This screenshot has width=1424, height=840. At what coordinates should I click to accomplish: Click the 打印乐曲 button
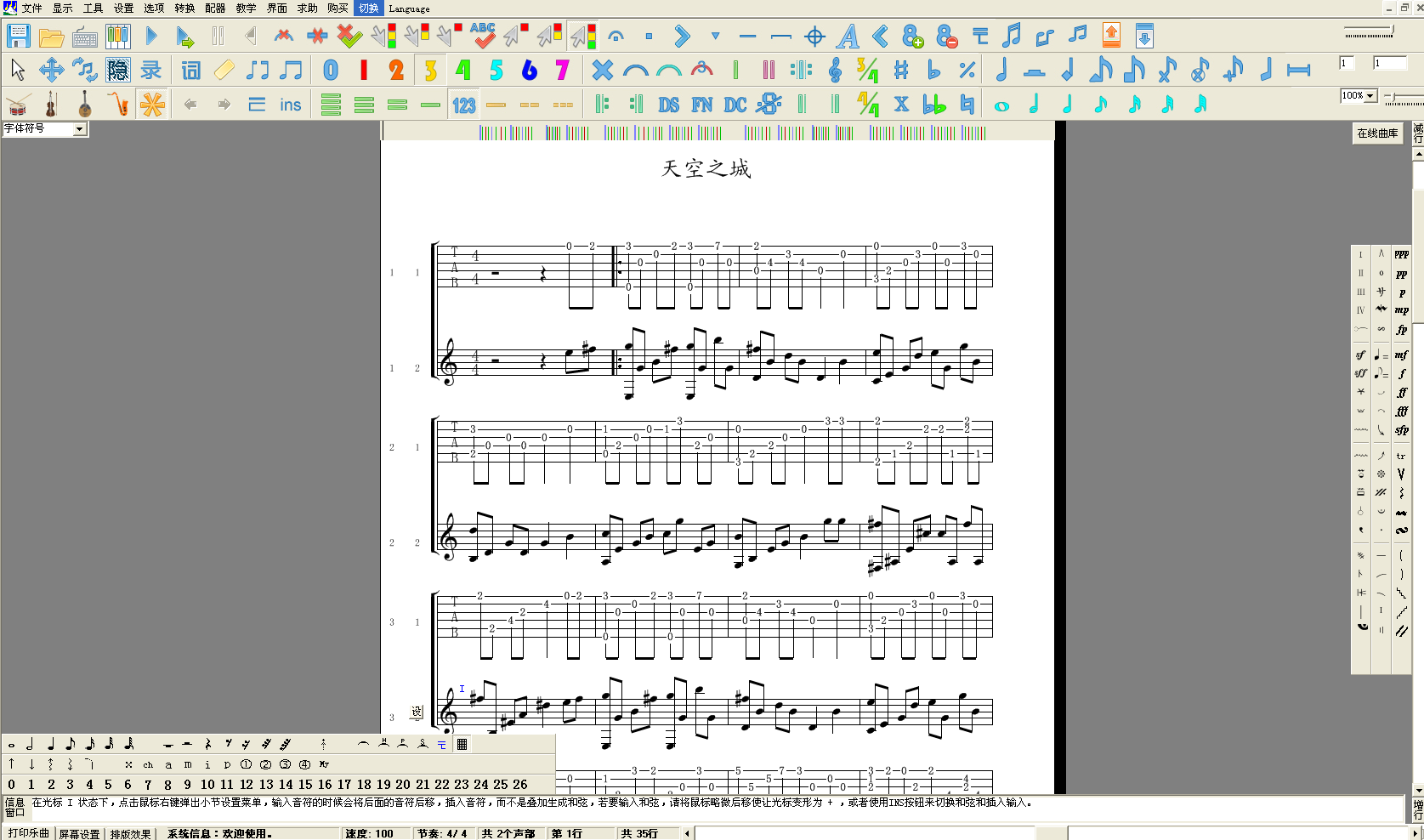[28, 833]
